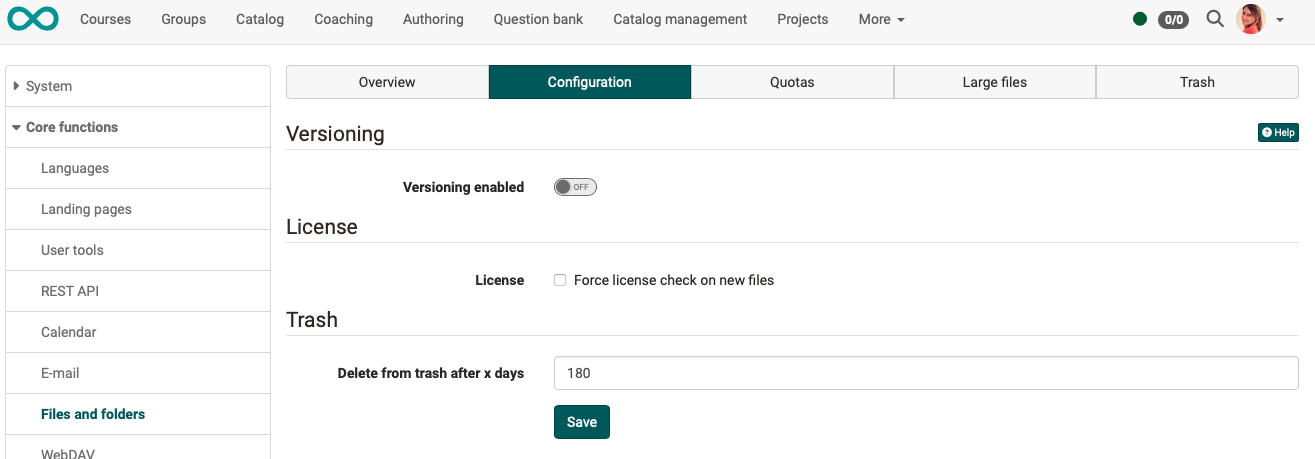The height and width of the screenshot is (459, 1315).
Task: Click the green online status dot
Action: [1140, 19]
